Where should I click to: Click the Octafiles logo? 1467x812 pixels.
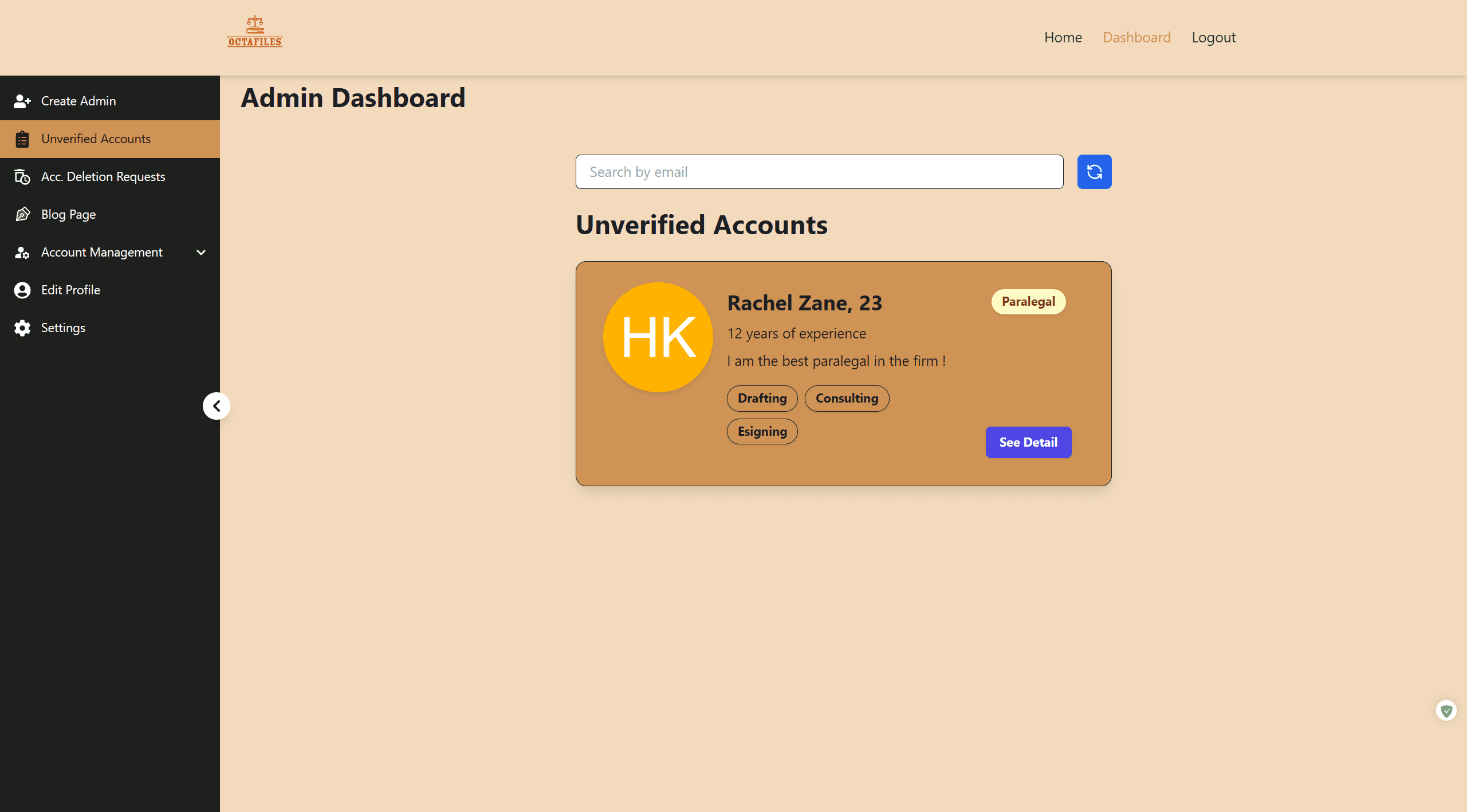coord(254,31)
